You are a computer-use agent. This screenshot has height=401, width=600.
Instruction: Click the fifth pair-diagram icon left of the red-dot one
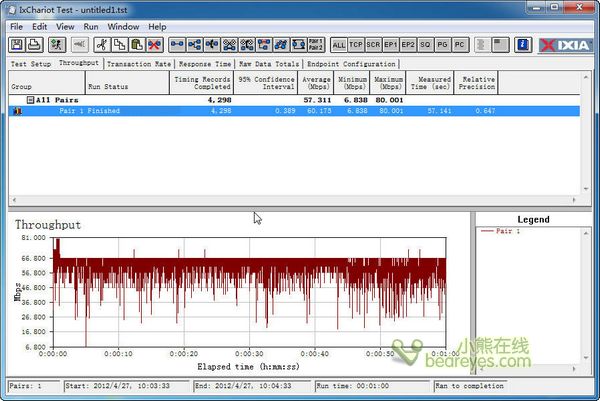[247, 45]
